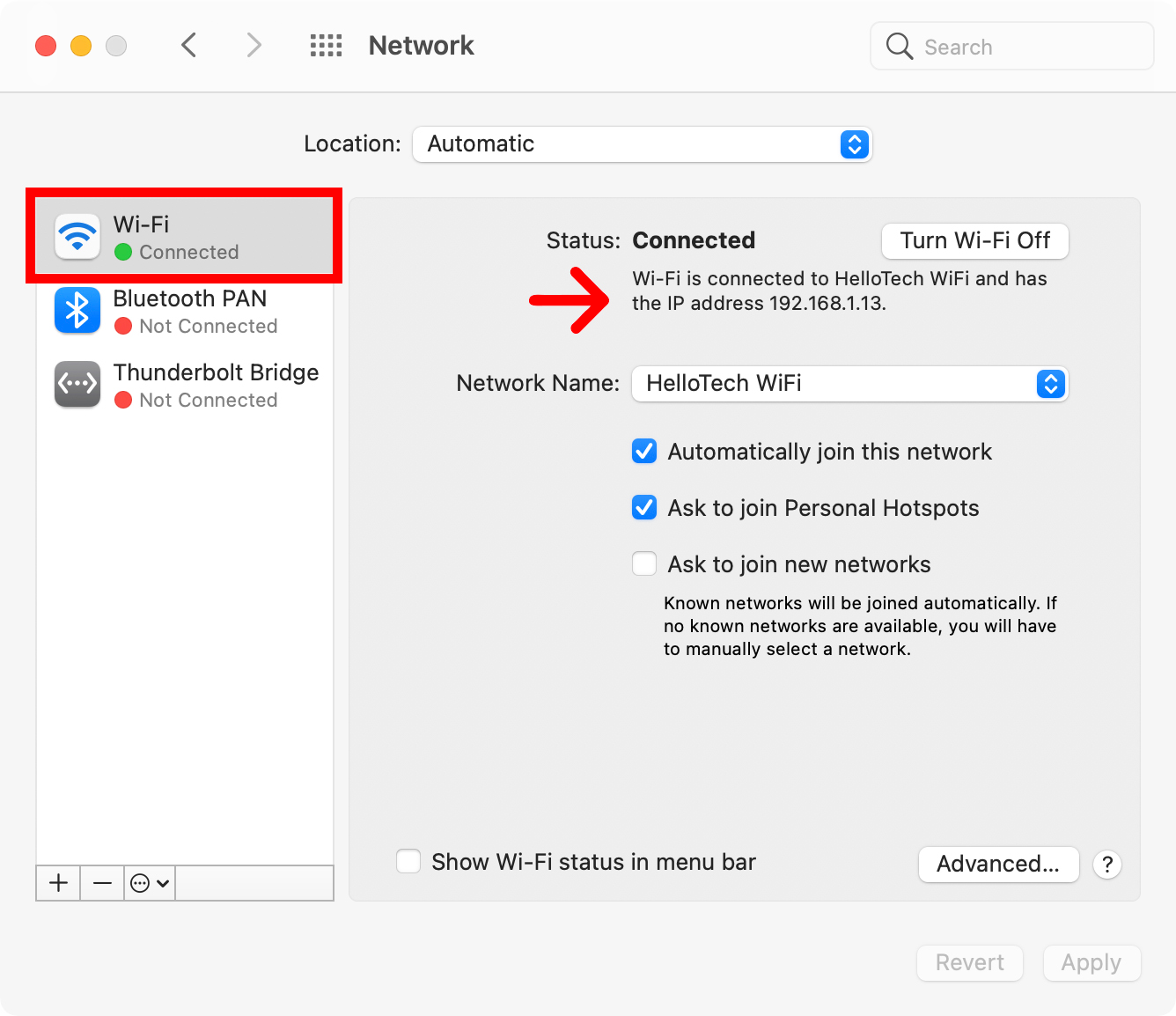Screen dimensions: 1176x1016
Task: Go back with the left chevron
Action: click(x=188, y=45)
